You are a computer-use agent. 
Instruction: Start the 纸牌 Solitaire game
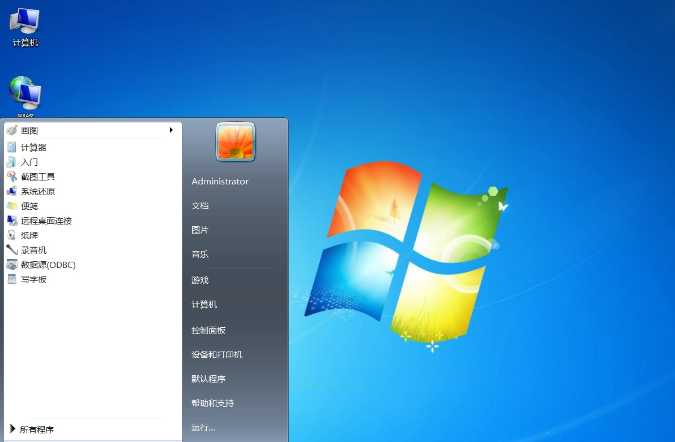22,235
